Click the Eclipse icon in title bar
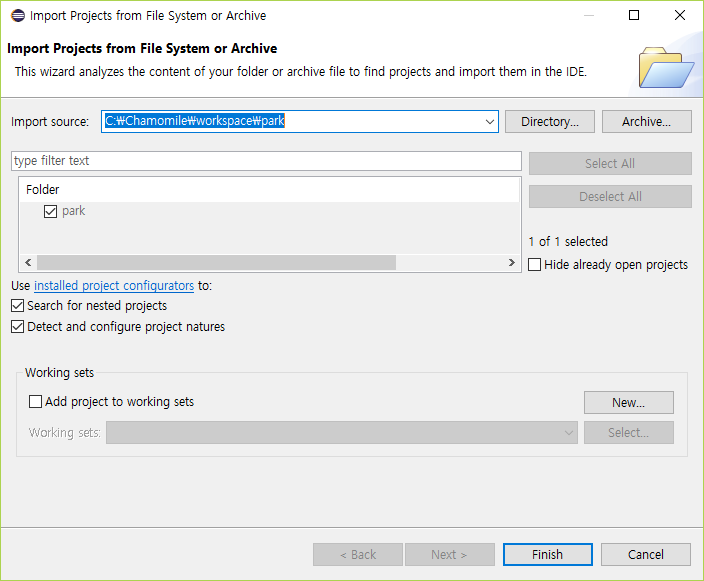704x581 pixels. [16, 16]
